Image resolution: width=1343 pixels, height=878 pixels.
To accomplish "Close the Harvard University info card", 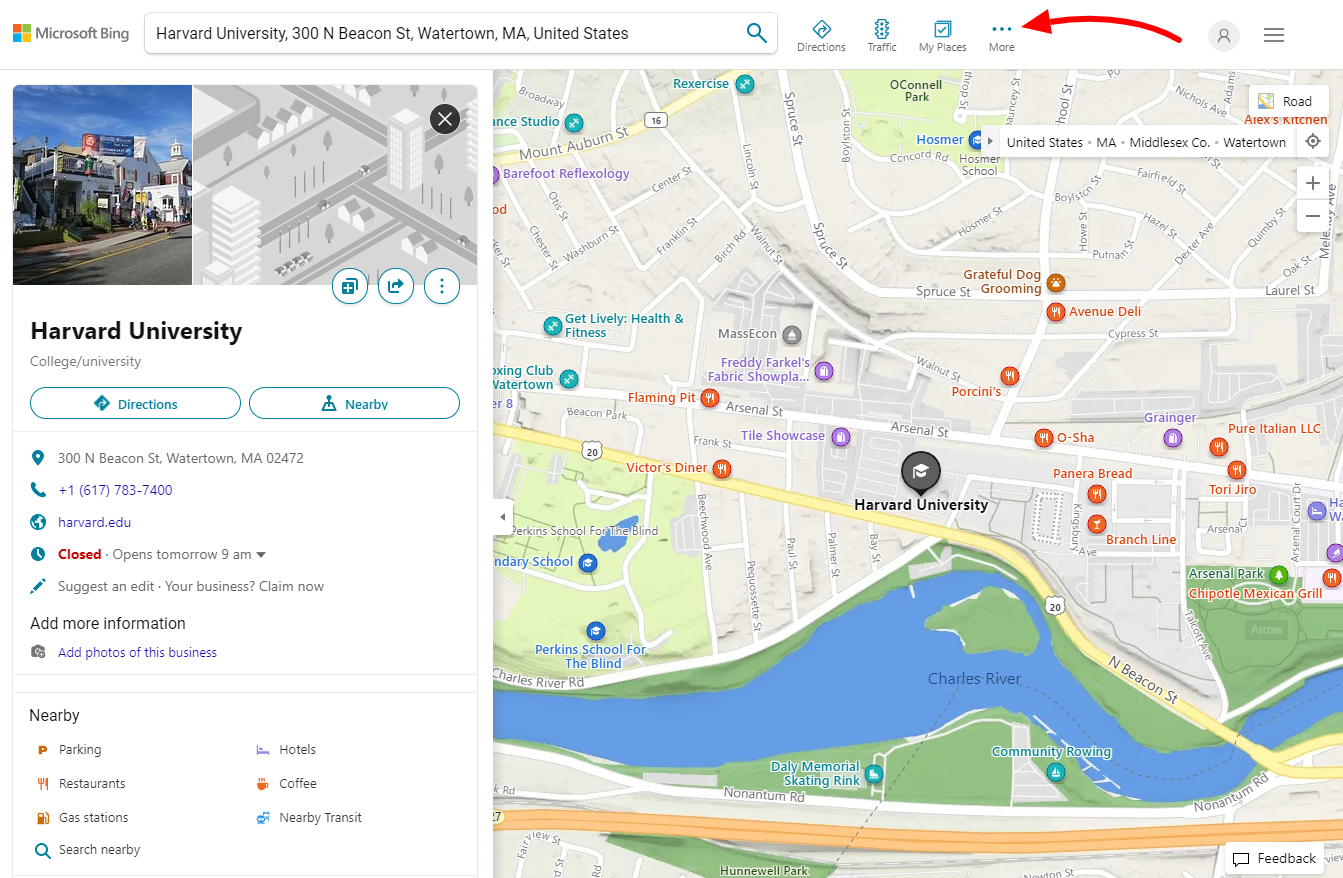I will pyautogui.click(x=445, y=119).
